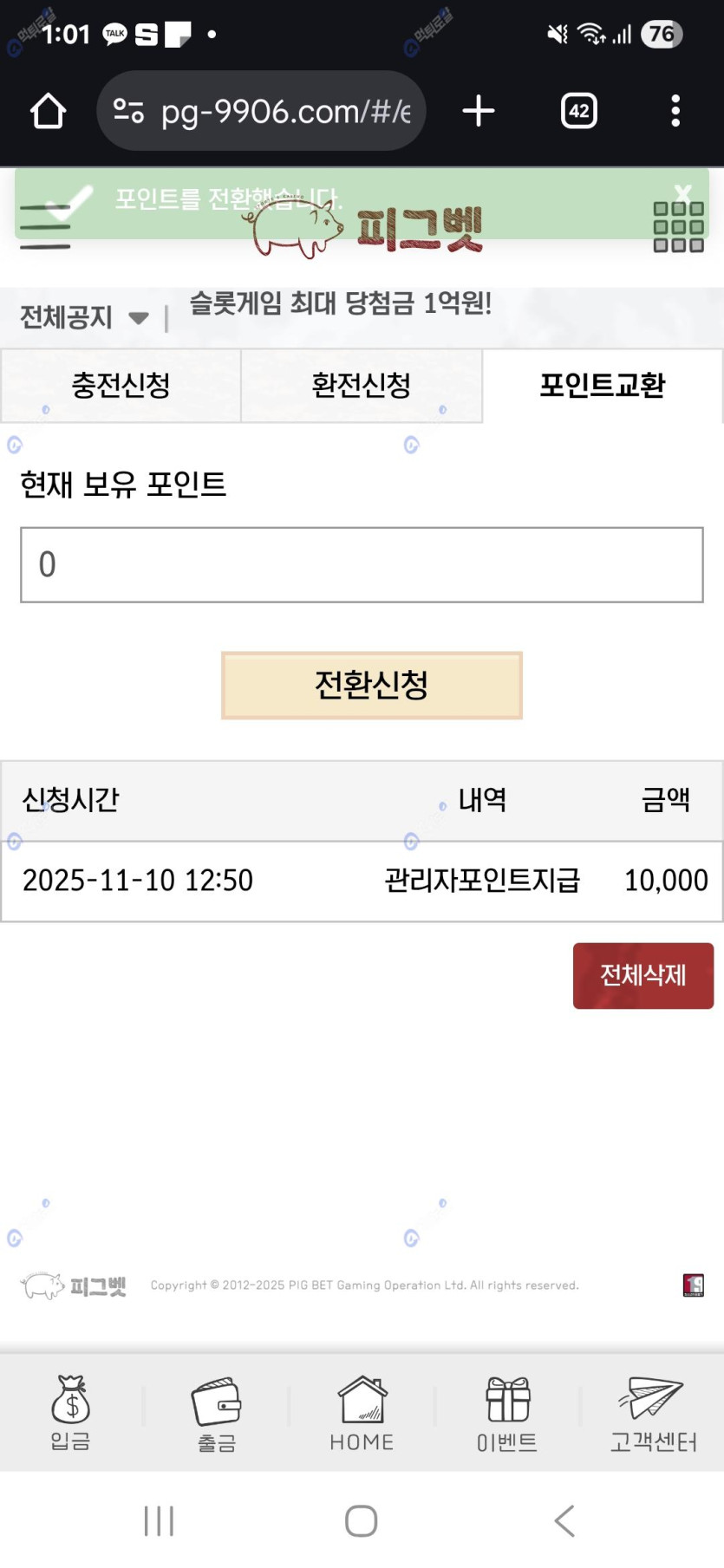Open the tab switcher showing 42 tabs
Image resolution: width=724 pixels, height=1568 pixels.
point(578,111)
